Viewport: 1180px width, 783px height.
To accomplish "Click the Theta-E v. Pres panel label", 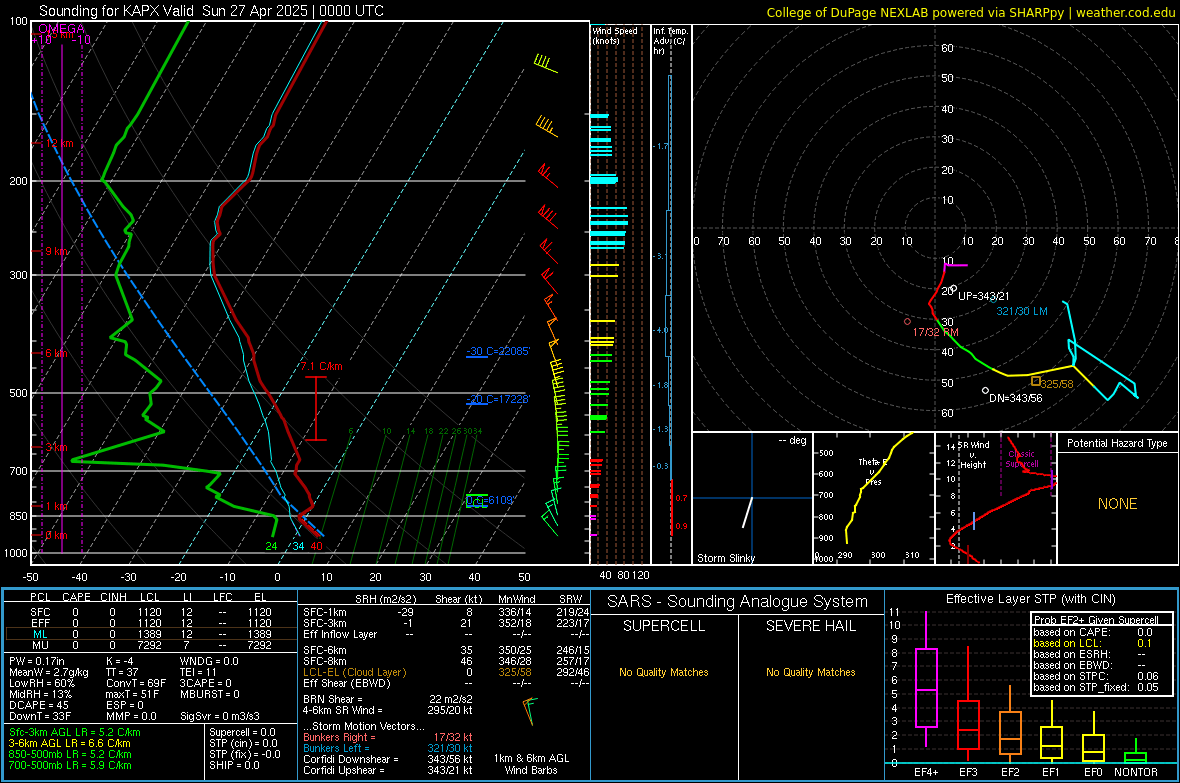I will point(873,471).
